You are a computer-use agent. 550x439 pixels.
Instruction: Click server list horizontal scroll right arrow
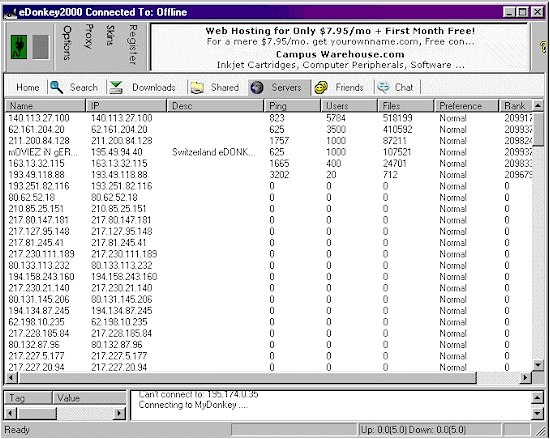(x=525, y=378)
